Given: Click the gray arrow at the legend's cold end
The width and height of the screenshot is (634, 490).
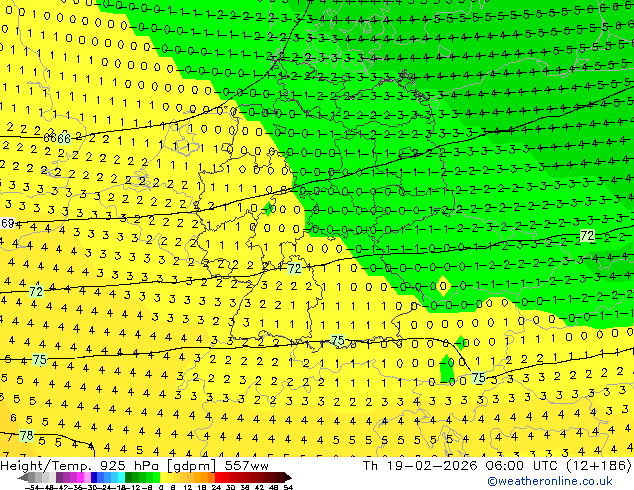Looking at the screenshot, I should [23, 478].
